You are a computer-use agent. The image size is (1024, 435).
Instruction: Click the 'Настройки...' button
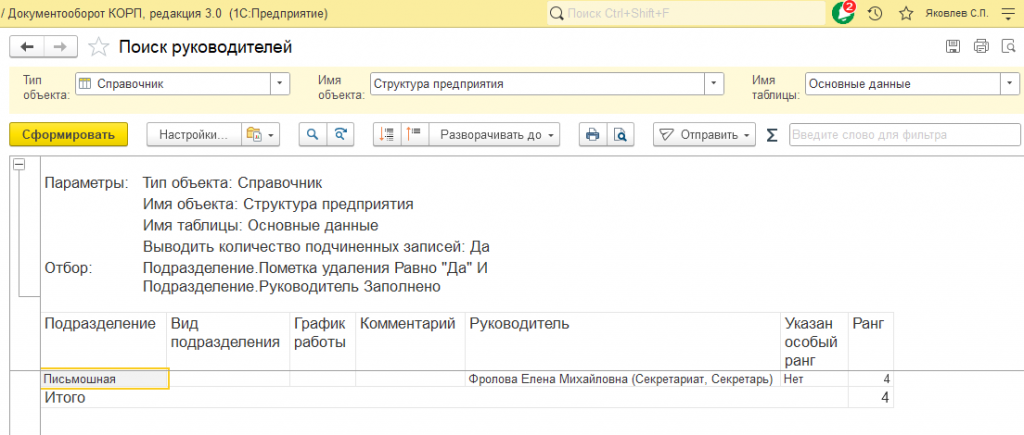point(194,134)
